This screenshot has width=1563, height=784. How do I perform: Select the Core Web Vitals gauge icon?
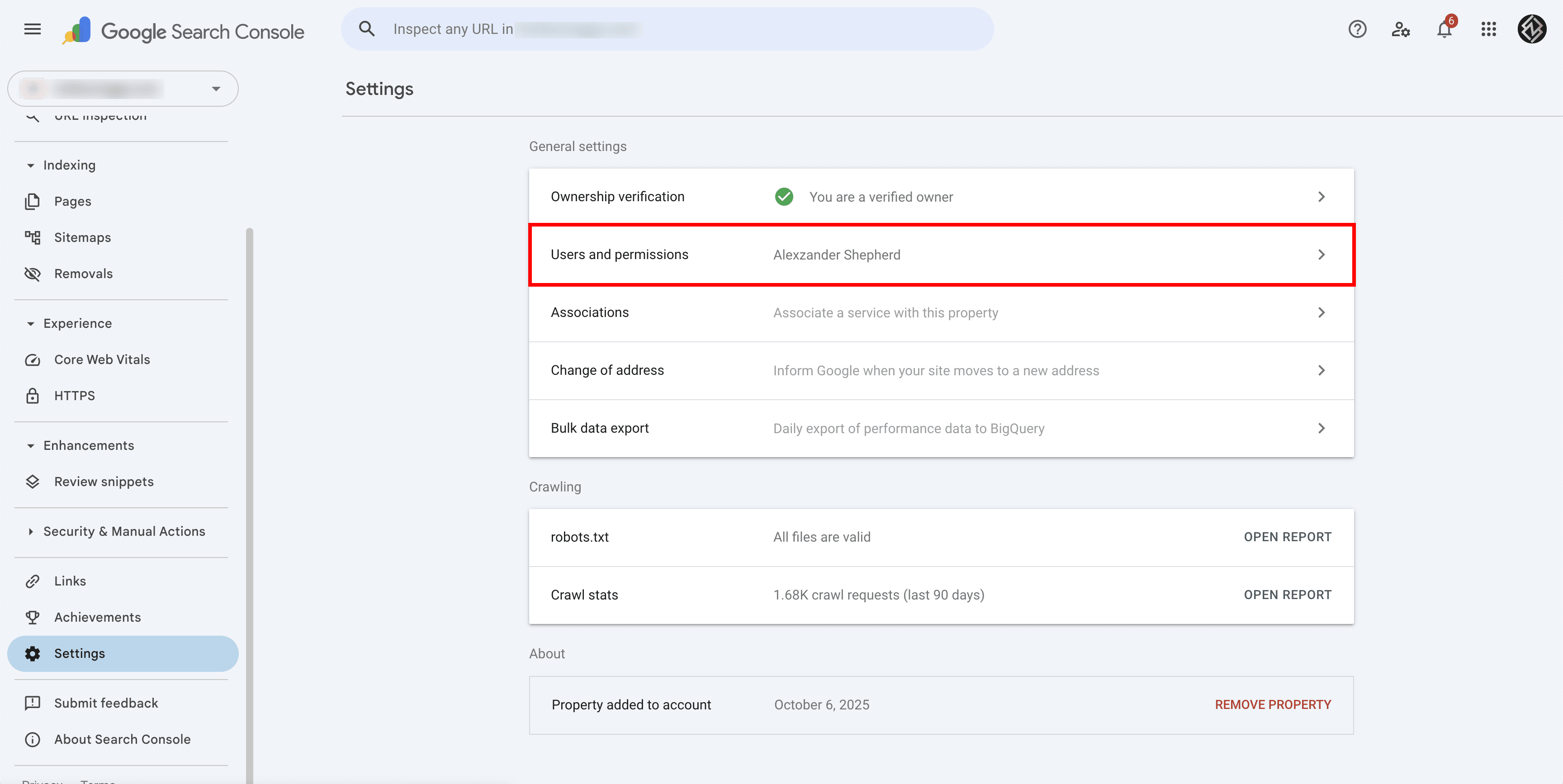tap(33, 360)
